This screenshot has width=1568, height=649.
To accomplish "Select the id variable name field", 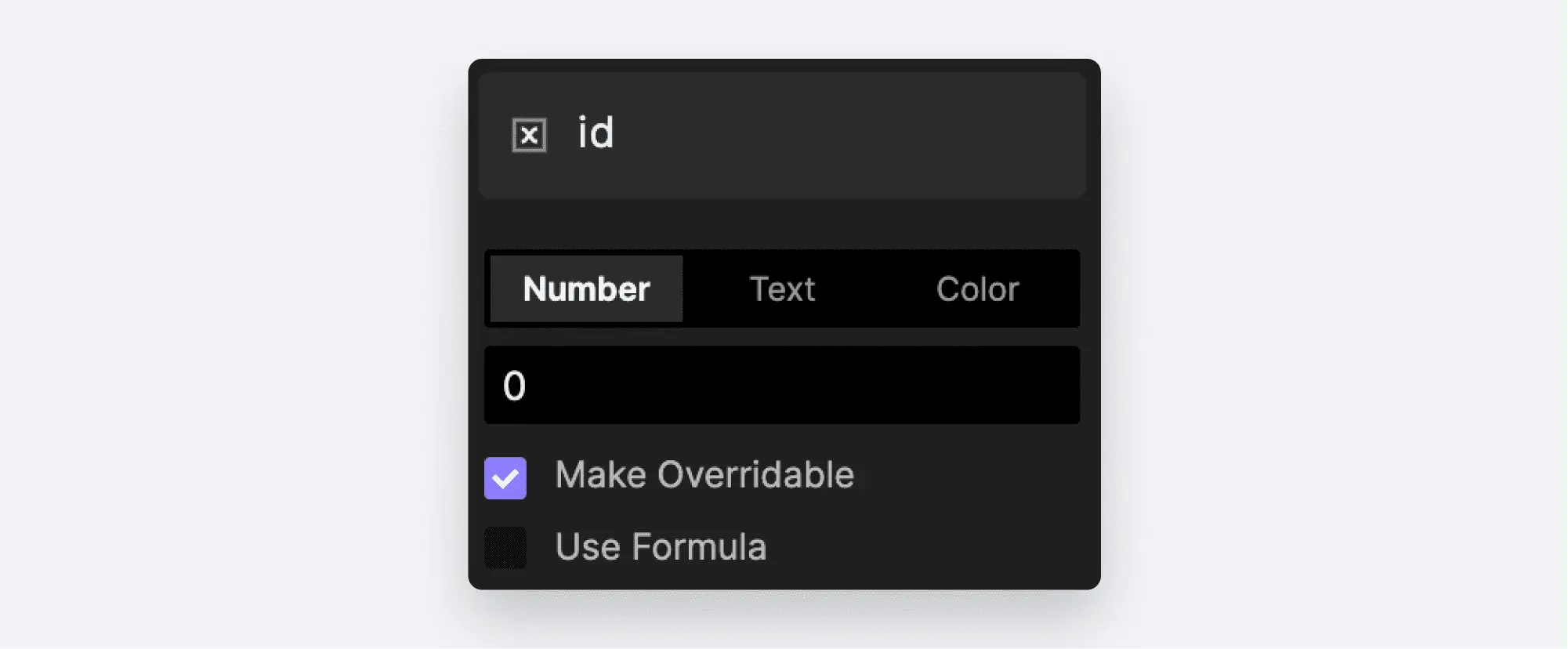I will (781, 135).
